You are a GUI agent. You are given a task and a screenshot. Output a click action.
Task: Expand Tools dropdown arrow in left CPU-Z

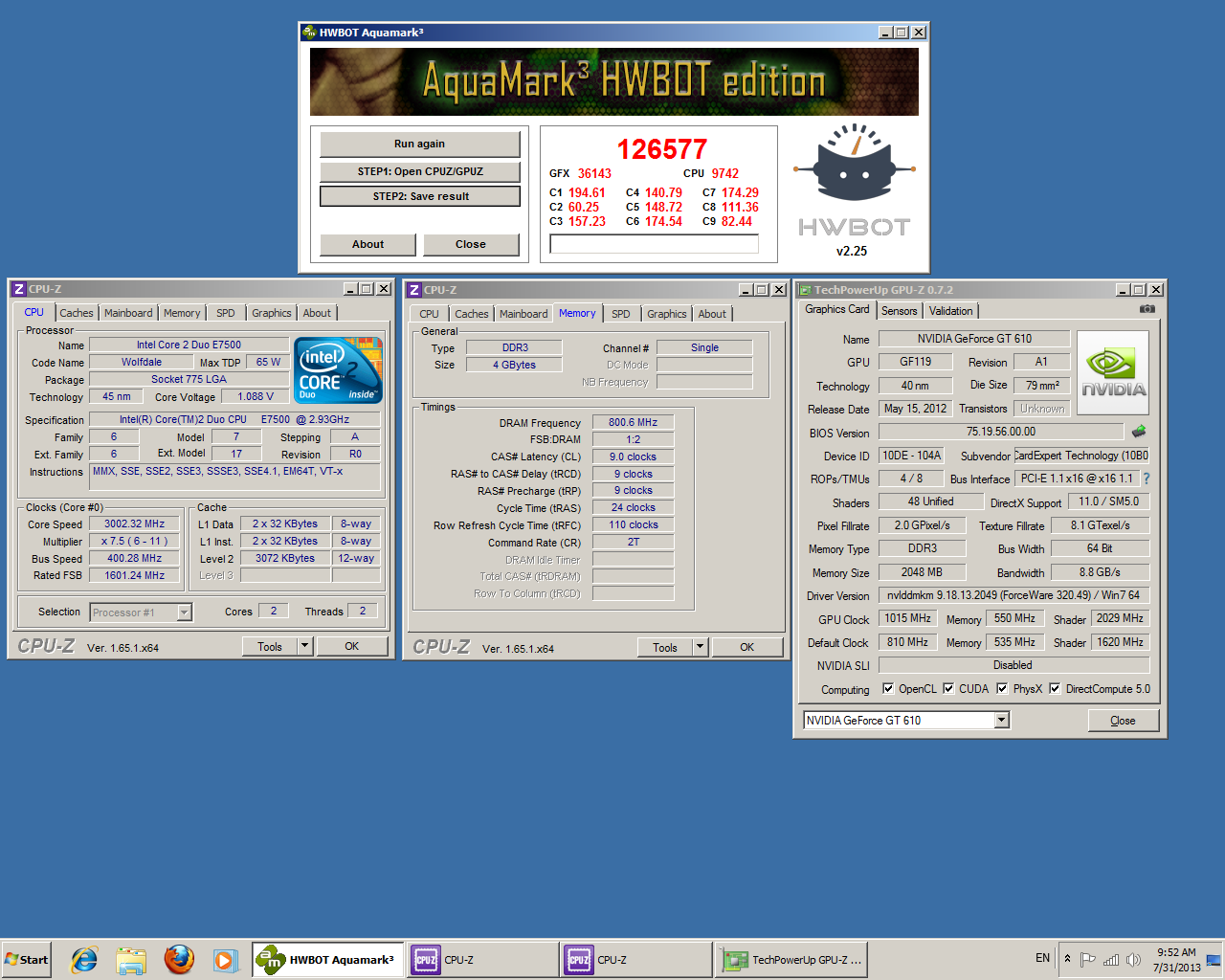[x=305, y=646]
